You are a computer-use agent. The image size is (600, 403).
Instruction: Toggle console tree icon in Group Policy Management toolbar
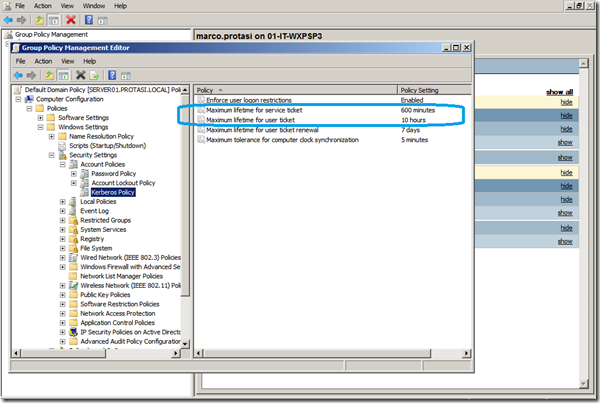coord(54,20)
